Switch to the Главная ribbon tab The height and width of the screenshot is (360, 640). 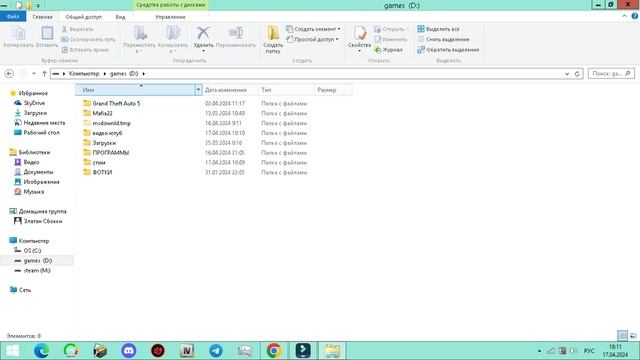point(42,17)
